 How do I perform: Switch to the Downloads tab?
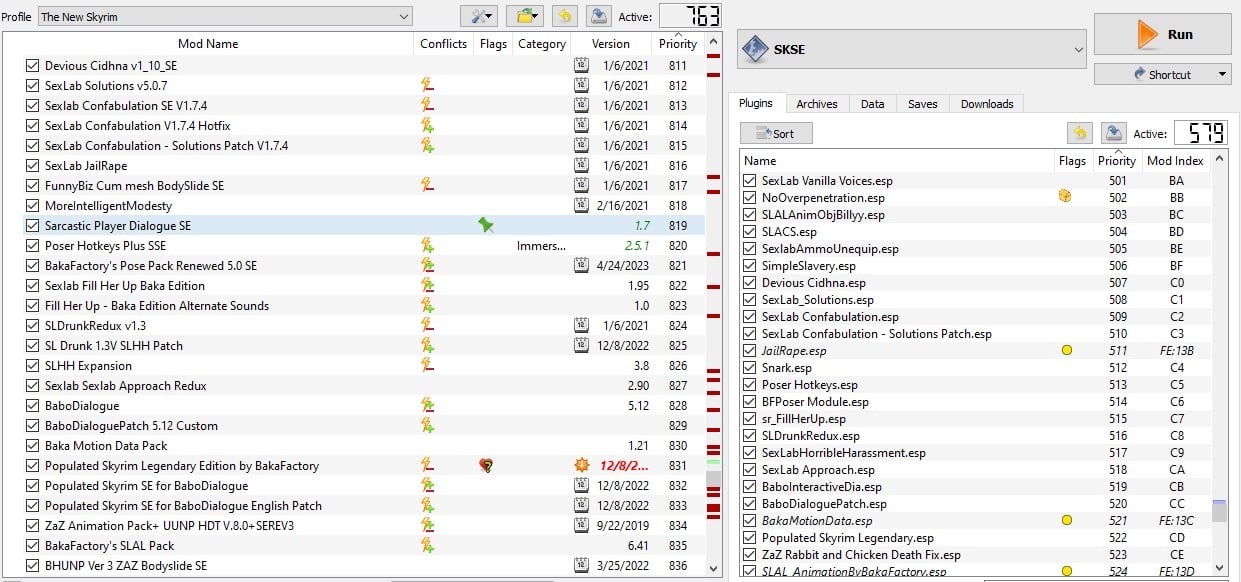pyautogui.click(x=986, y=104)
